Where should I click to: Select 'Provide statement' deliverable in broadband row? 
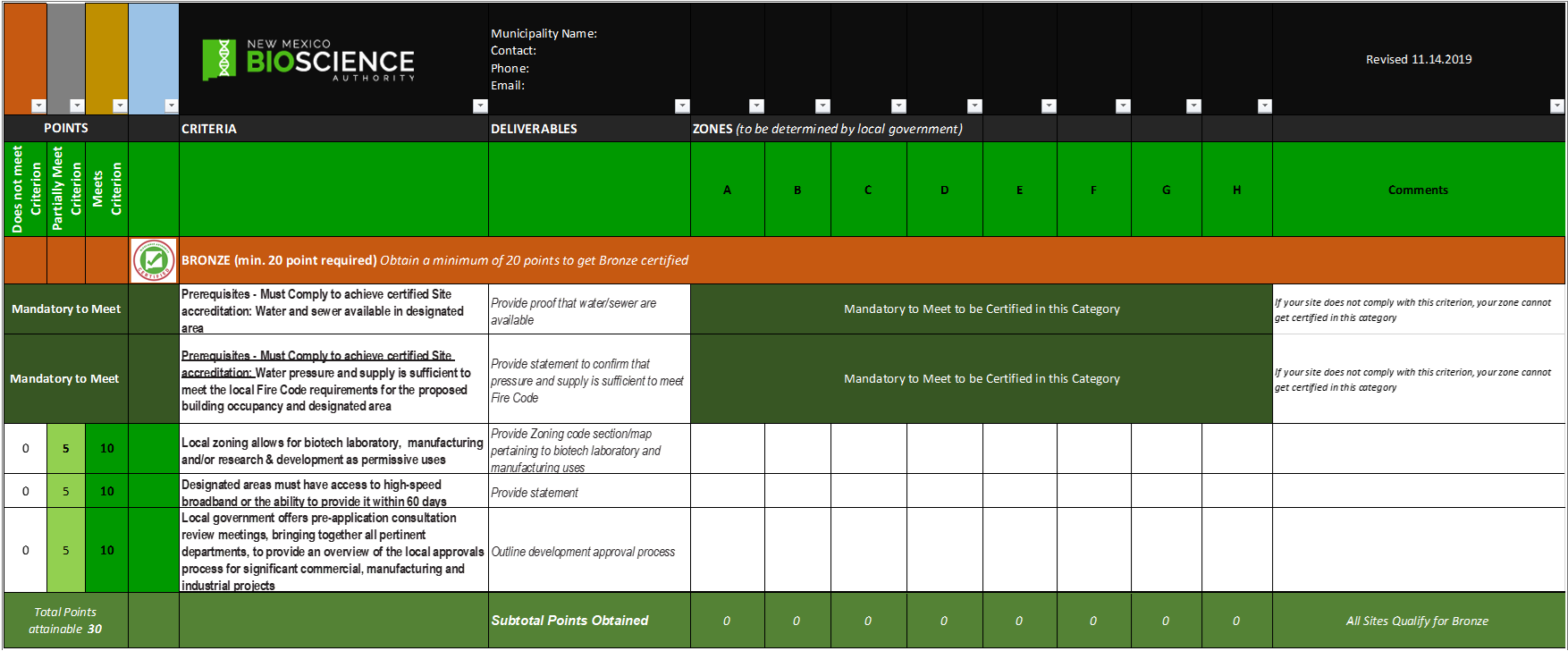point(589,491)
